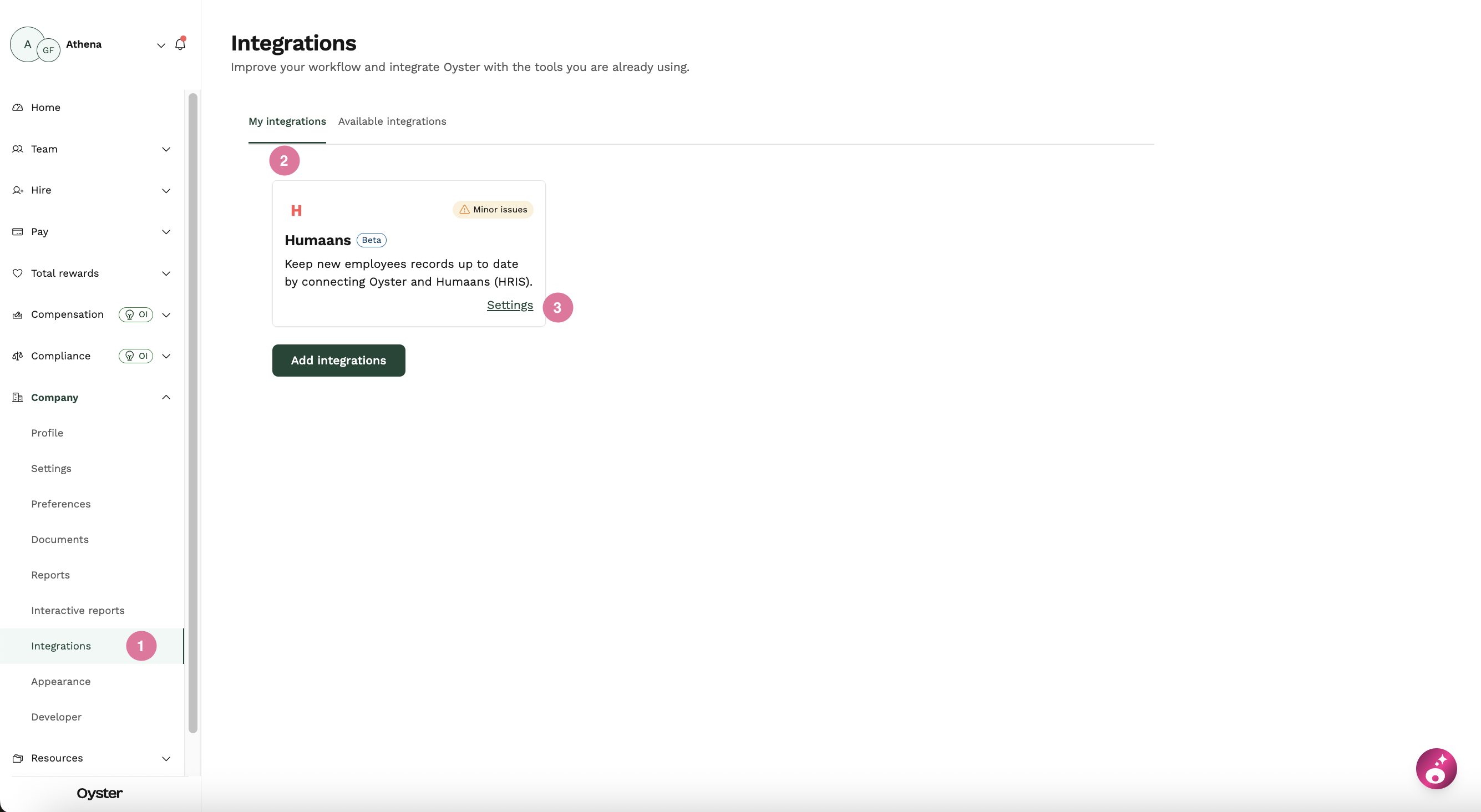Click the Humaans H logo
The height and width of the screenshot is (812, 1481).
pyautogui.click(x=296, y=210)
